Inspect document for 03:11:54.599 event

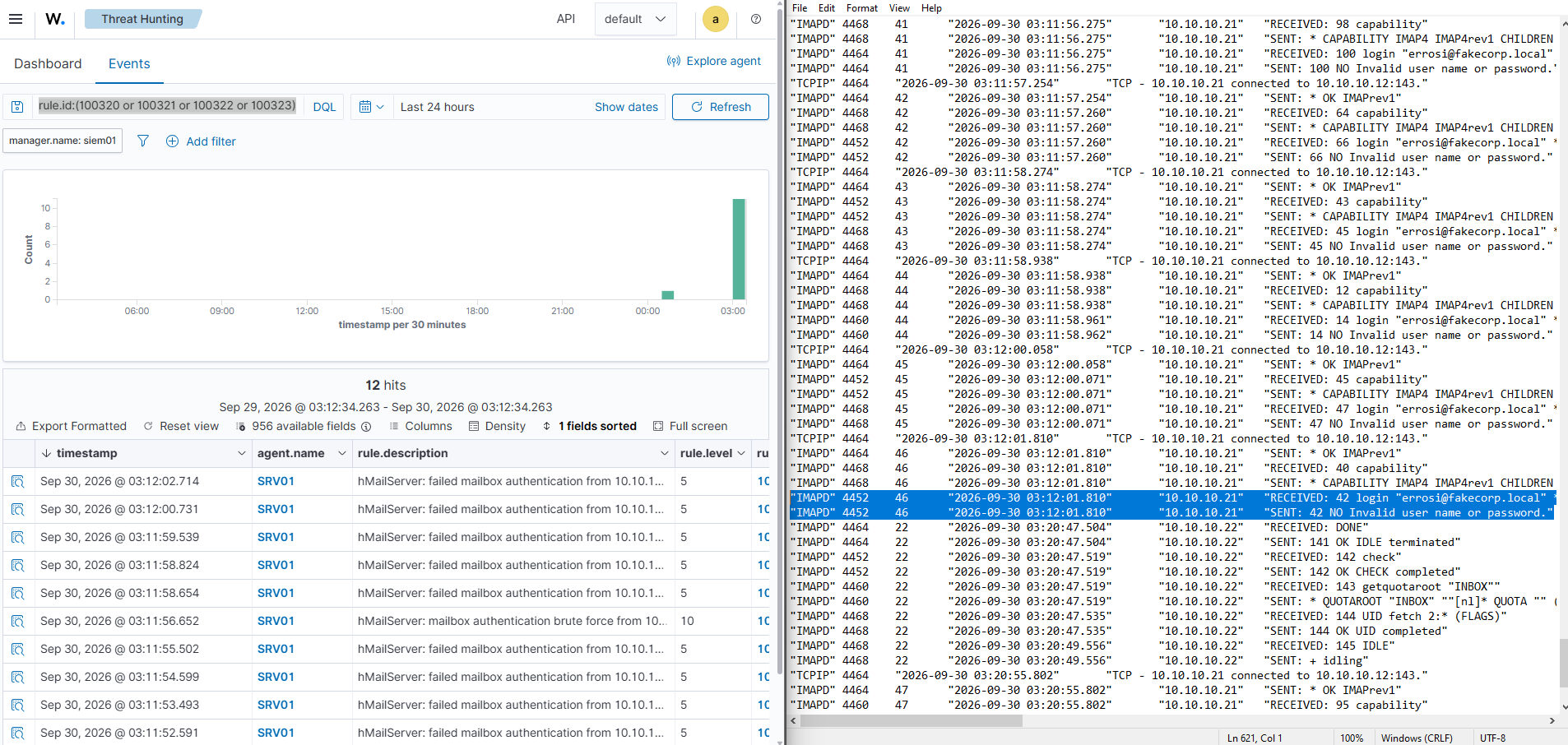18,677
